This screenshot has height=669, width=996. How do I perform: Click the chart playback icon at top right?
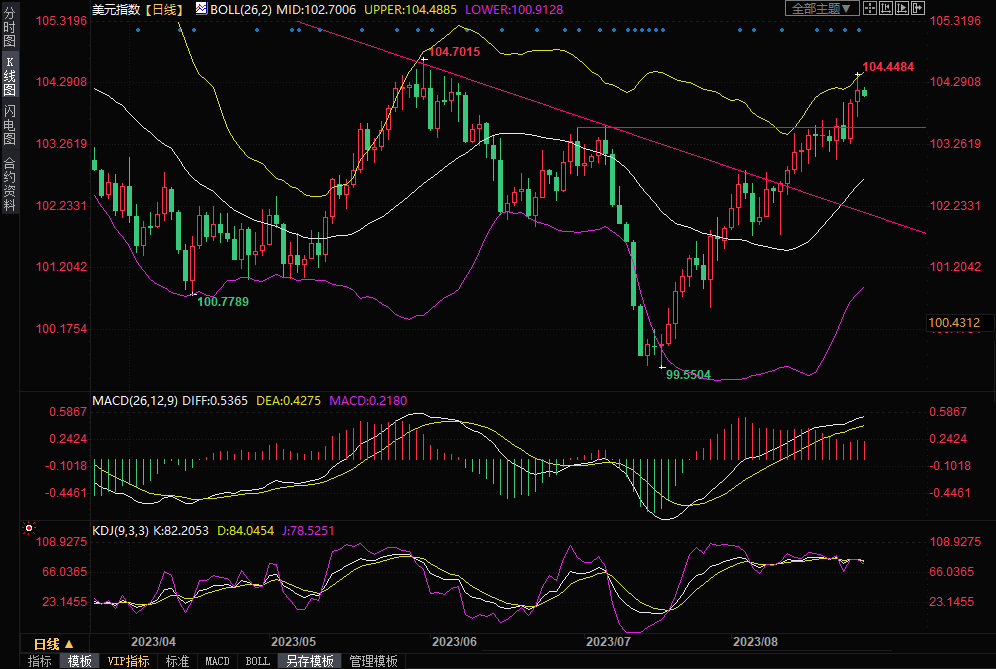tap(902, 8)
